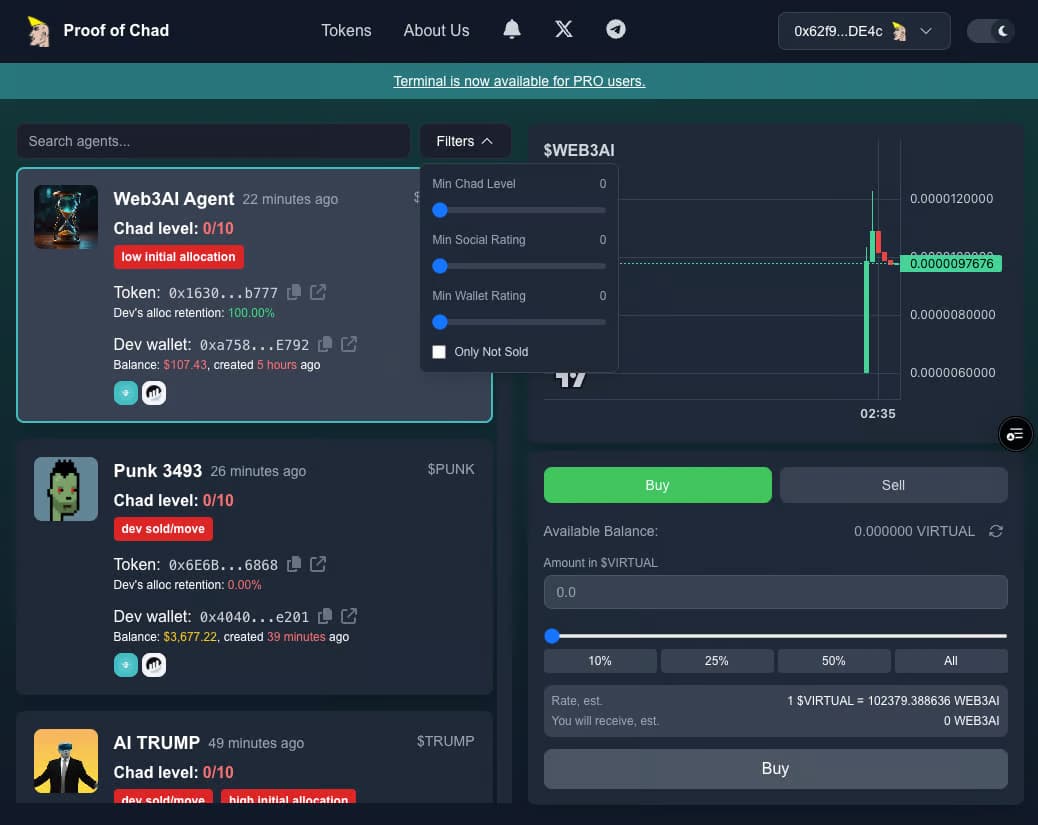The image size is (1038, 825).
Task: Go to the About Us page
Action: [436, 30]
